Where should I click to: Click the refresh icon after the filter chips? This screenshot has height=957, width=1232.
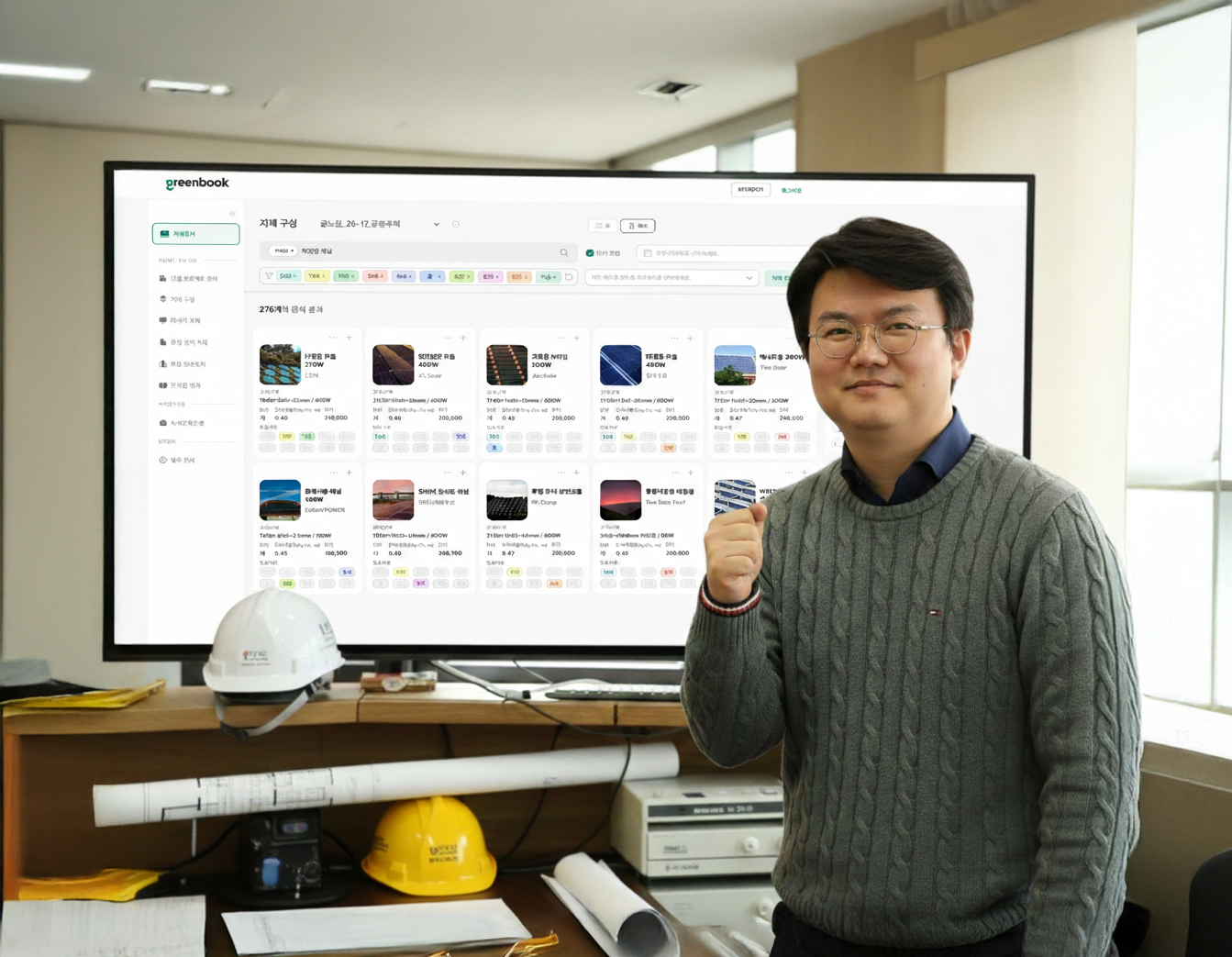click(x=568, y=275)
